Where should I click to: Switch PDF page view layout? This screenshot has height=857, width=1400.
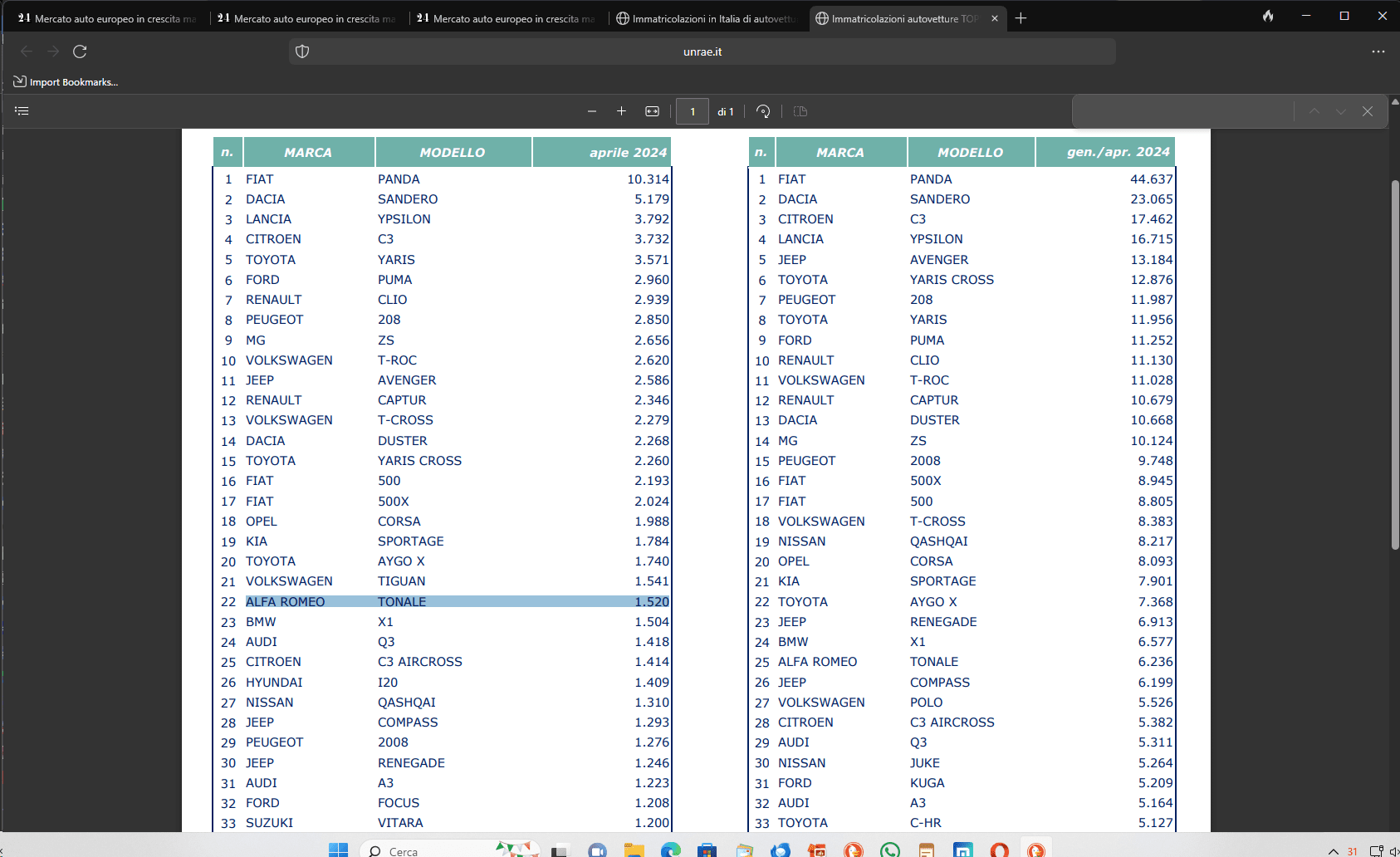[800, 111]
